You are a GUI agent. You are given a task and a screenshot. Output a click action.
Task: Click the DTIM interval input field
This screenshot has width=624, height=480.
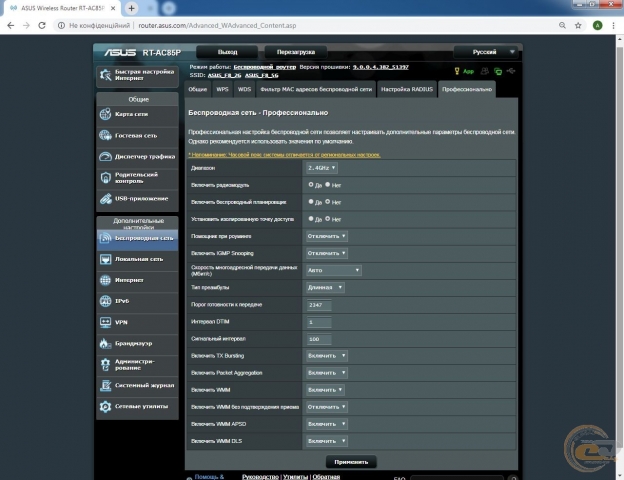[x=319, y=322]
